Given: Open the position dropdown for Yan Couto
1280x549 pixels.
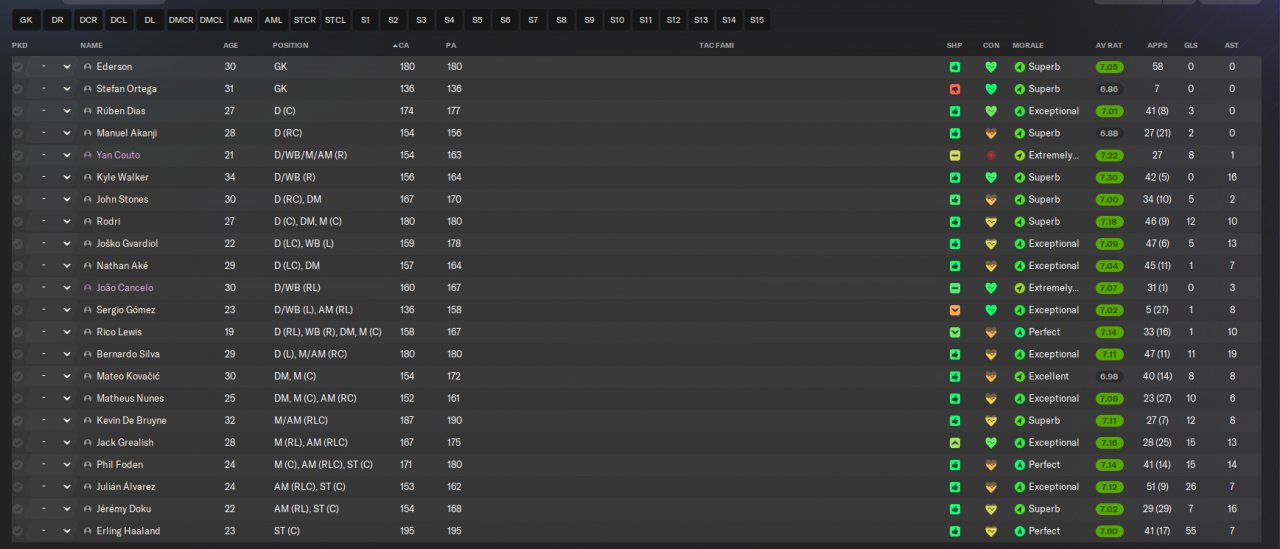Looking at the screenshot, I should 52,155.
